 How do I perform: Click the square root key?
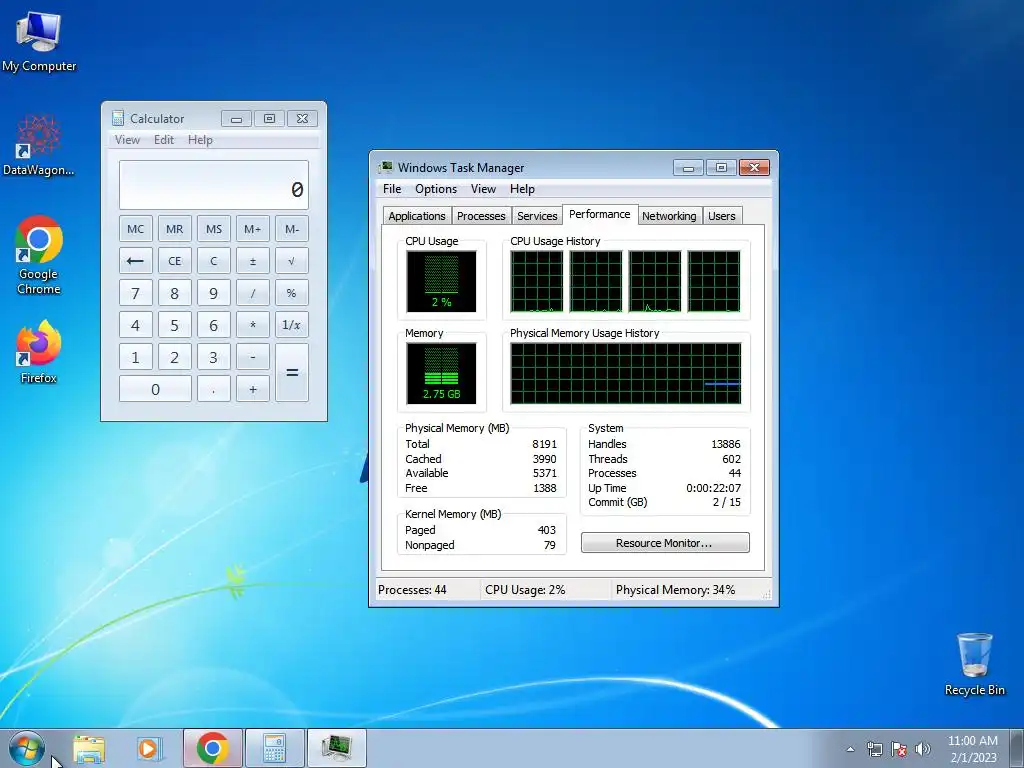[x=291, y=261]
